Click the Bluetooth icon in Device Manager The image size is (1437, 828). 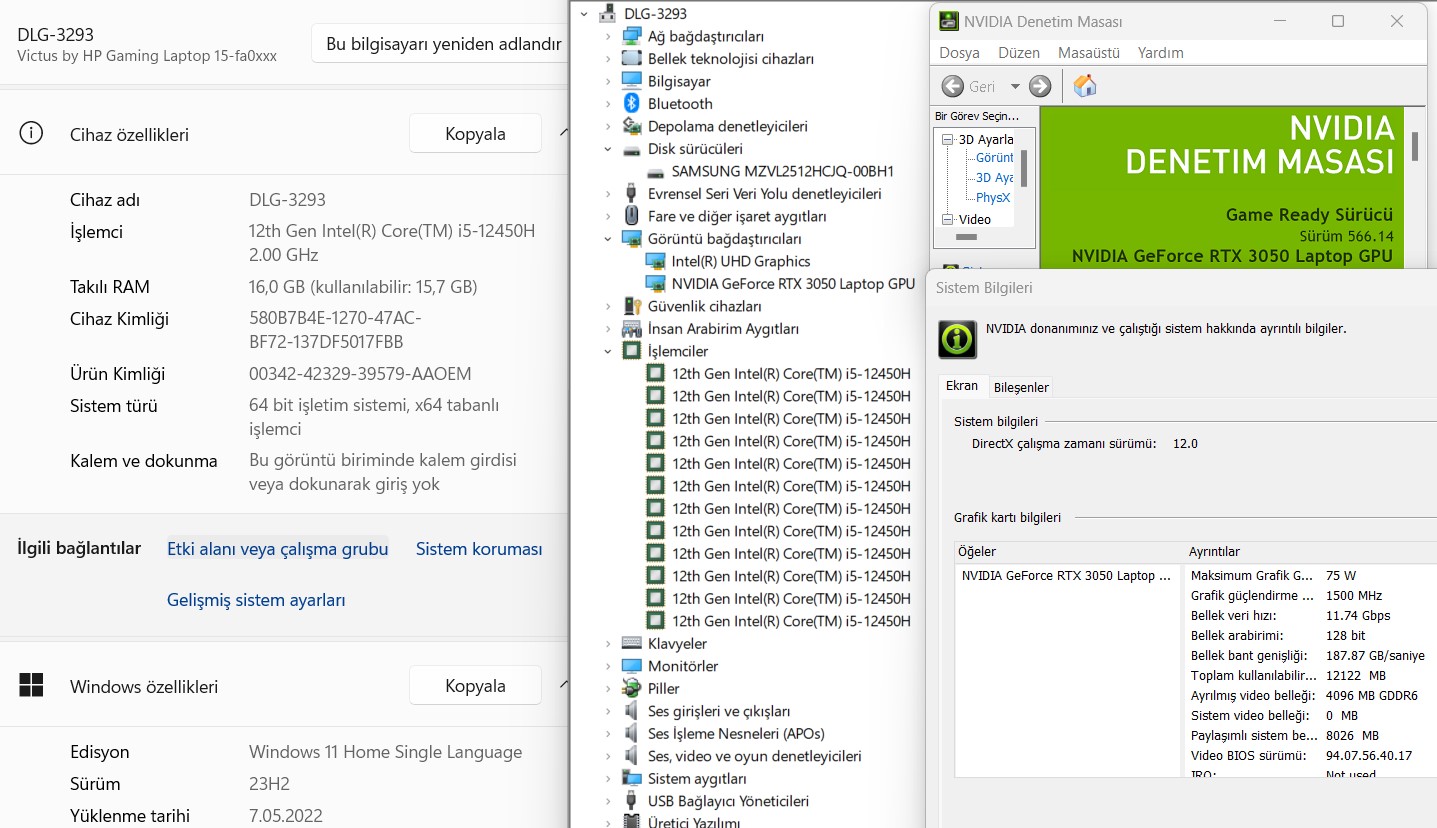(631, 104)
